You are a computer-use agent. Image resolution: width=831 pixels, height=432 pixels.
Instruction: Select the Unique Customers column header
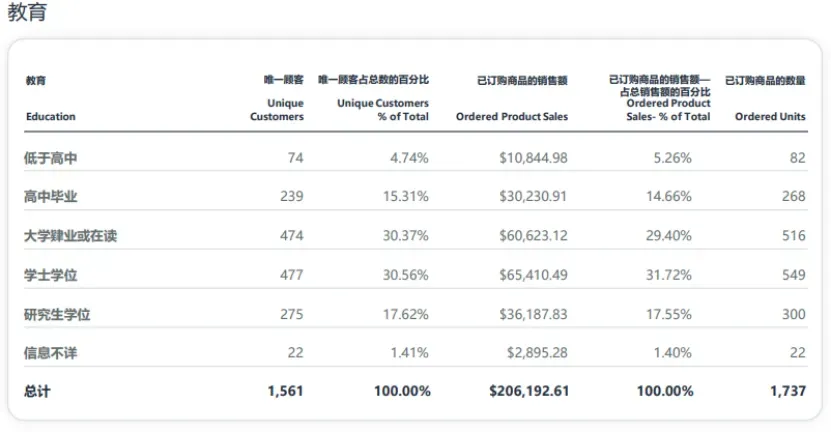click(x=277, y=110)
